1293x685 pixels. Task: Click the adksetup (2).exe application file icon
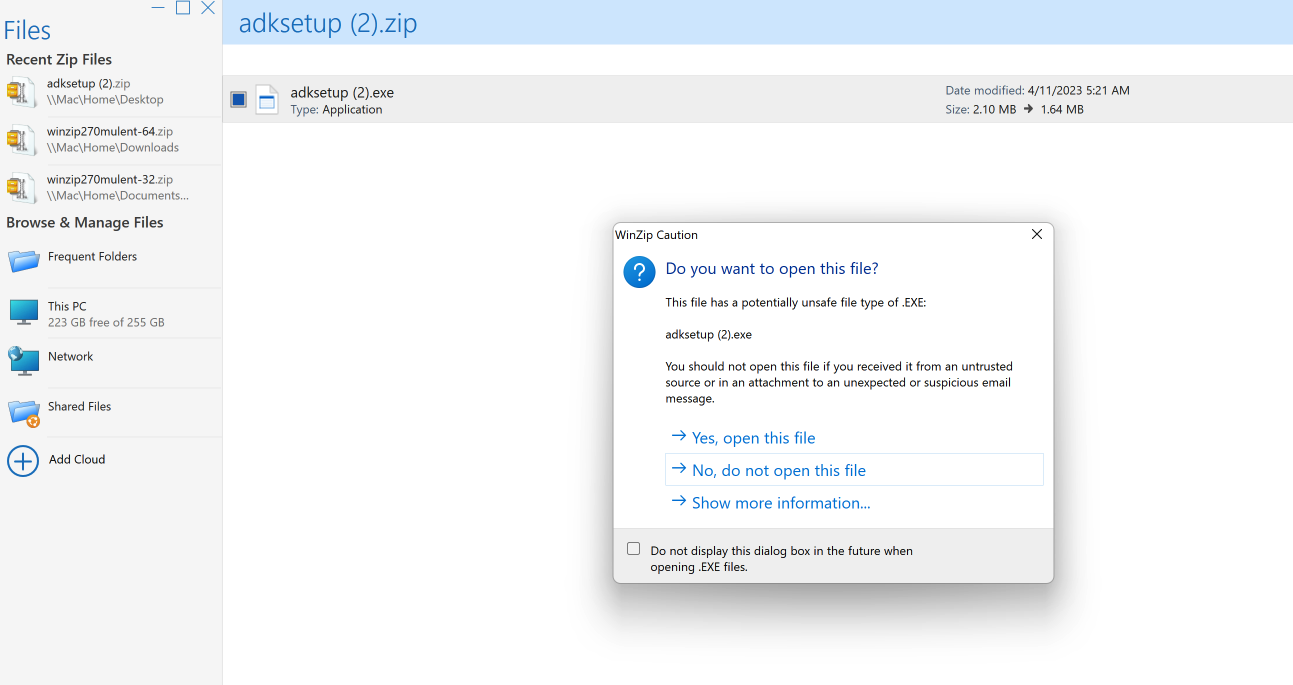[x=267, y=99]
